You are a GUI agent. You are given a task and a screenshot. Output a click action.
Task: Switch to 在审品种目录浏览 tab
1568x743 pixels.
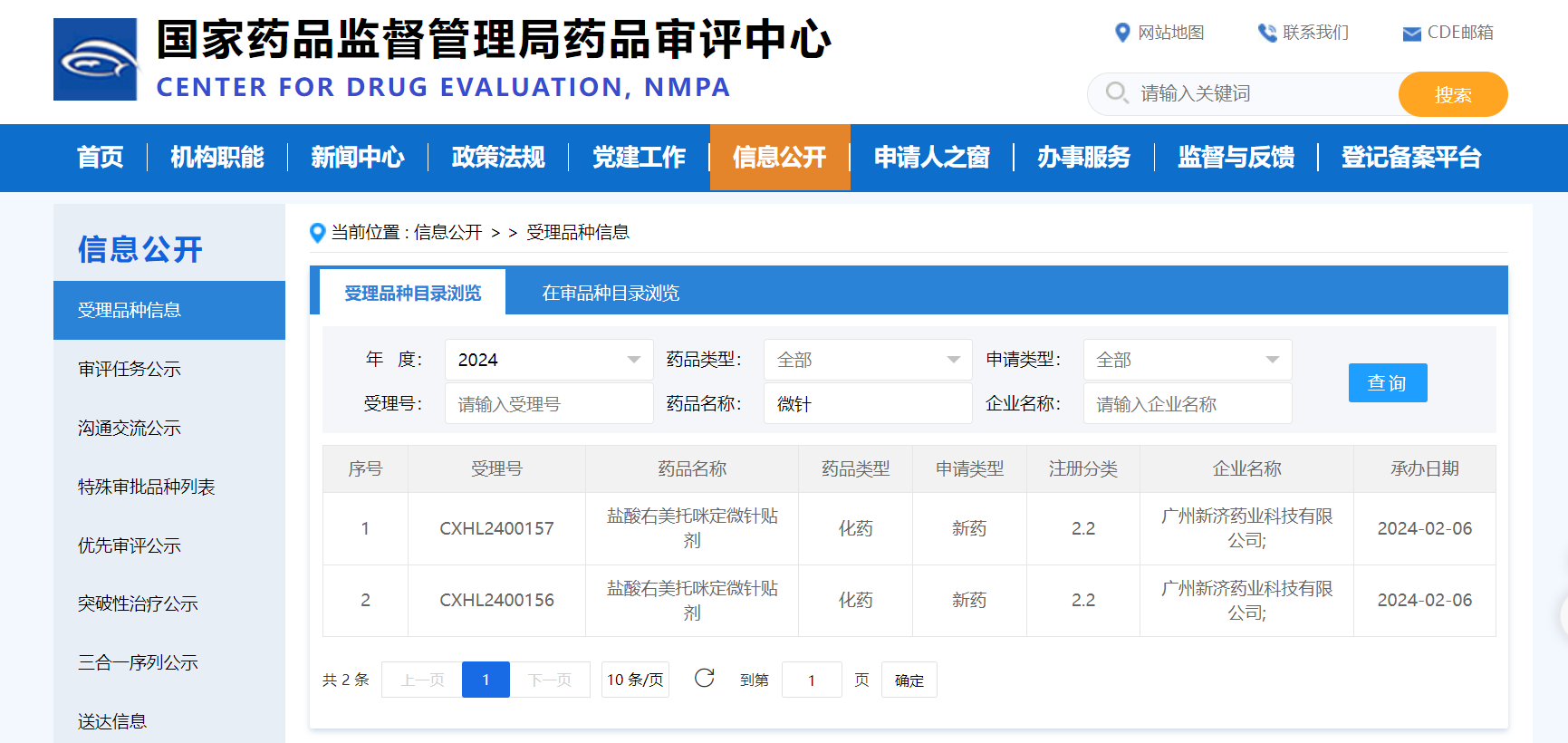tap(611, 293)
